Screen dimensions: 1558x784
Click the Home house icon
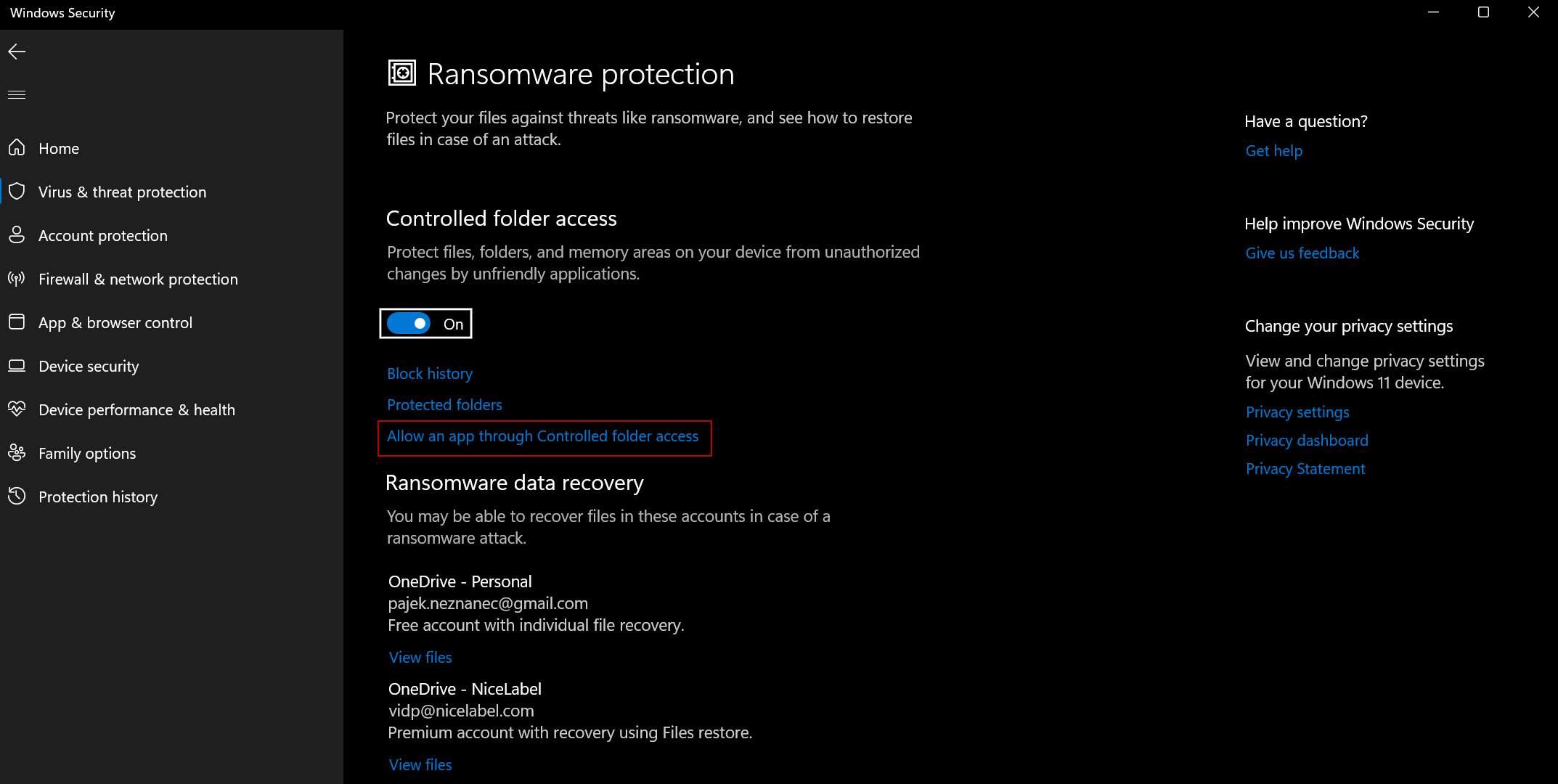(17, 148)
